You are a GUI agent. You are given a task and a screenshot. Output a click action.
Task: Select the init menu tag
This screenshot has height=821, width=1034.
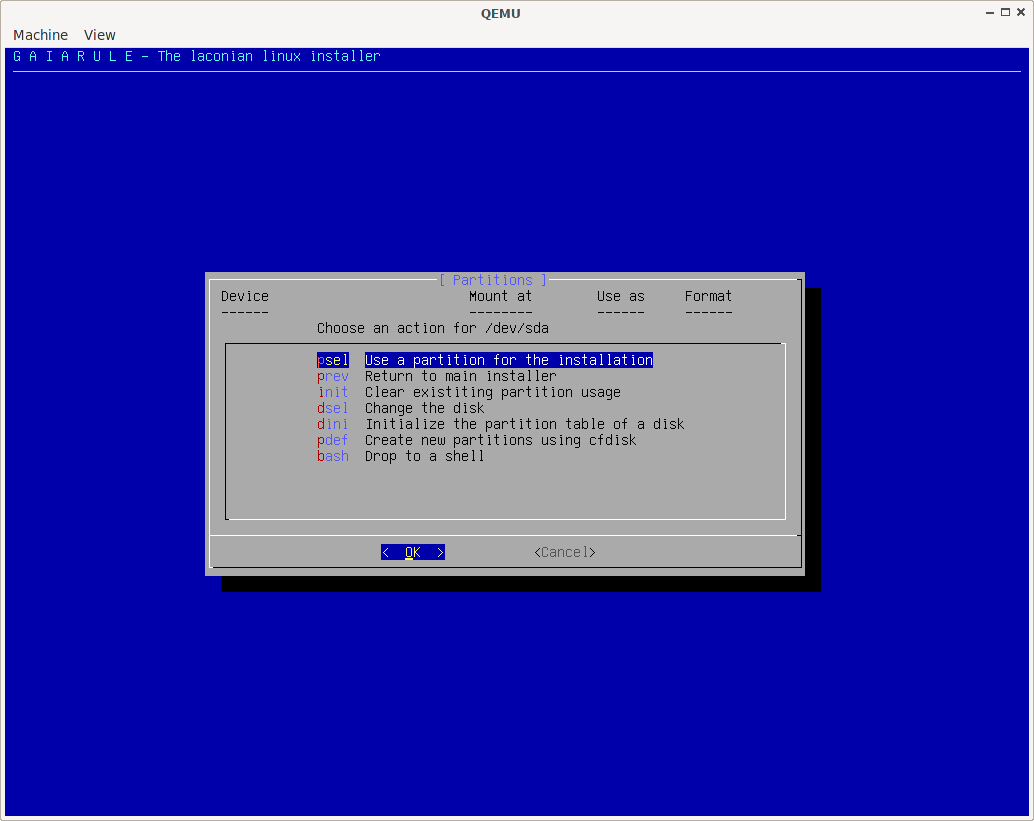[333, 392]
